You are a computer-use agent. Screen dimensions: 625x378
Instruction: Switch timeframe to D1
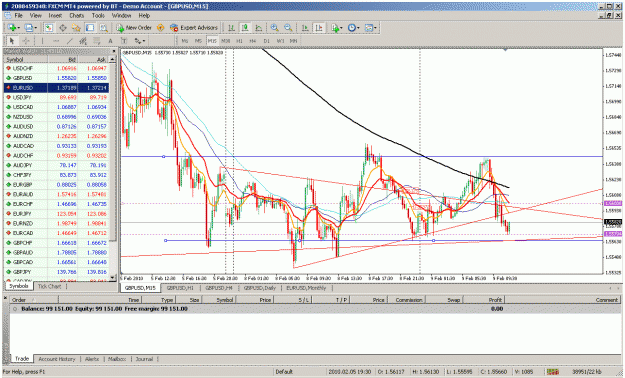(x=266, y=41)
